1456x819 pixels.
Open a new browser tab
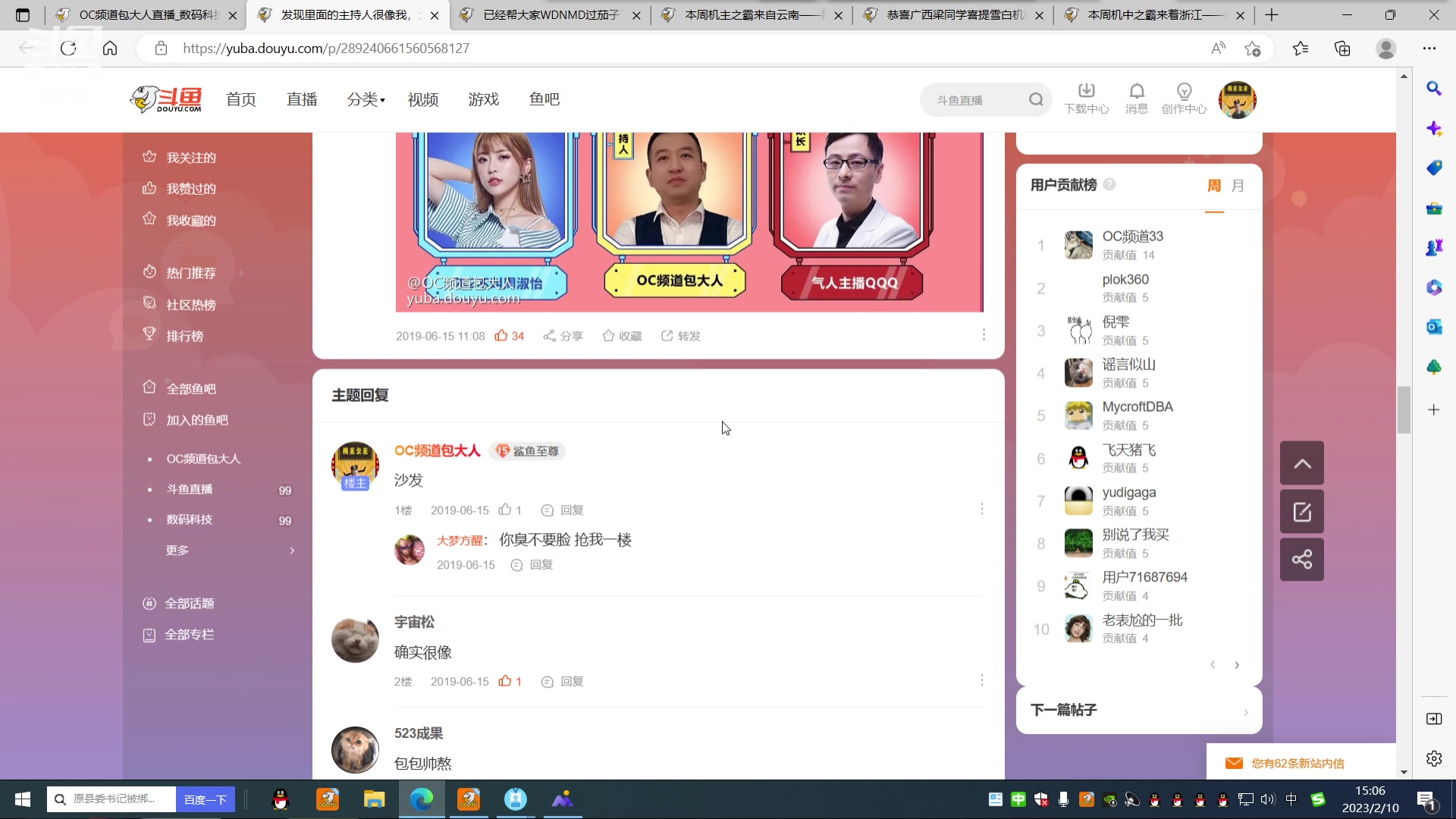(x=1272, y=14)
